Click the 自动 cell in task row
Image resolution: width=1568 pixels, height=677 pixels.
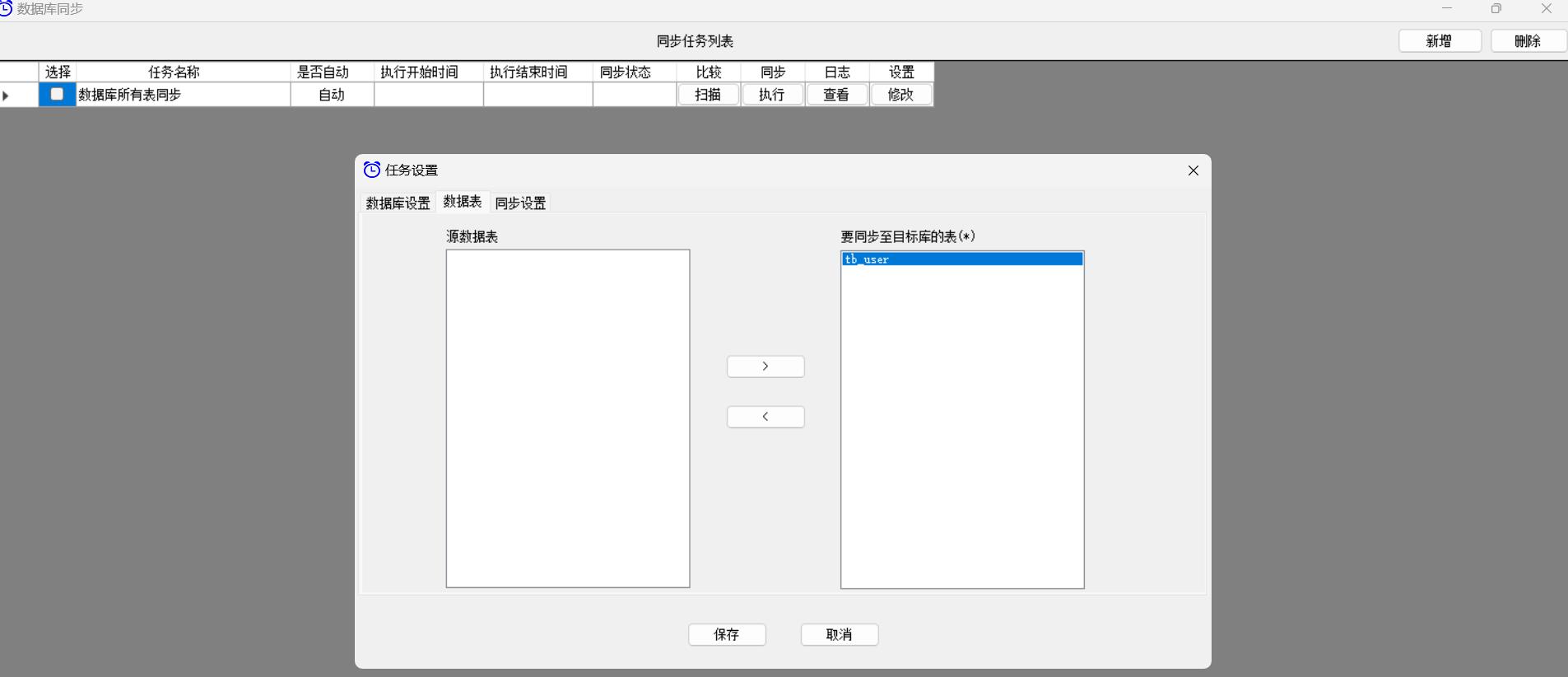[x=332, y=95]
